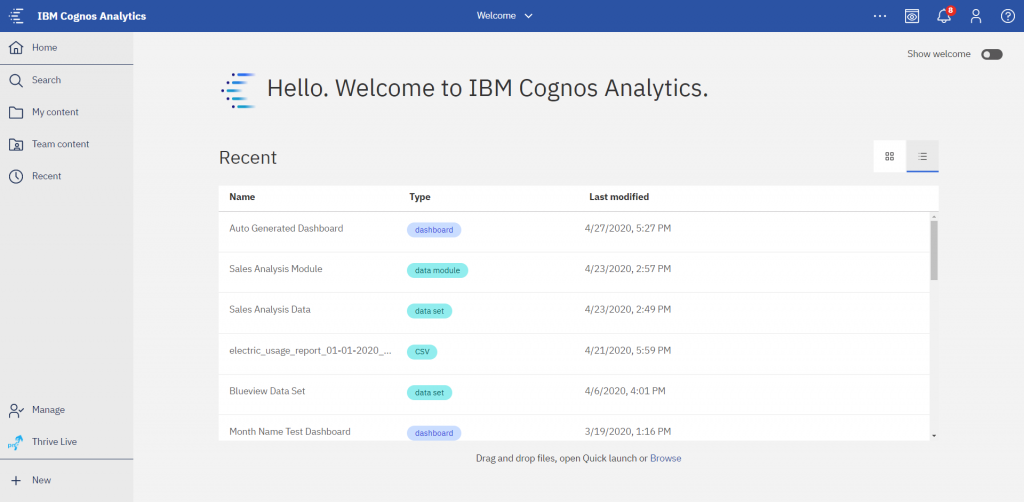Click the Recent list vertical scrollbar
The height and width of the screenshot is (502, 1024).
tap(934, 250)
